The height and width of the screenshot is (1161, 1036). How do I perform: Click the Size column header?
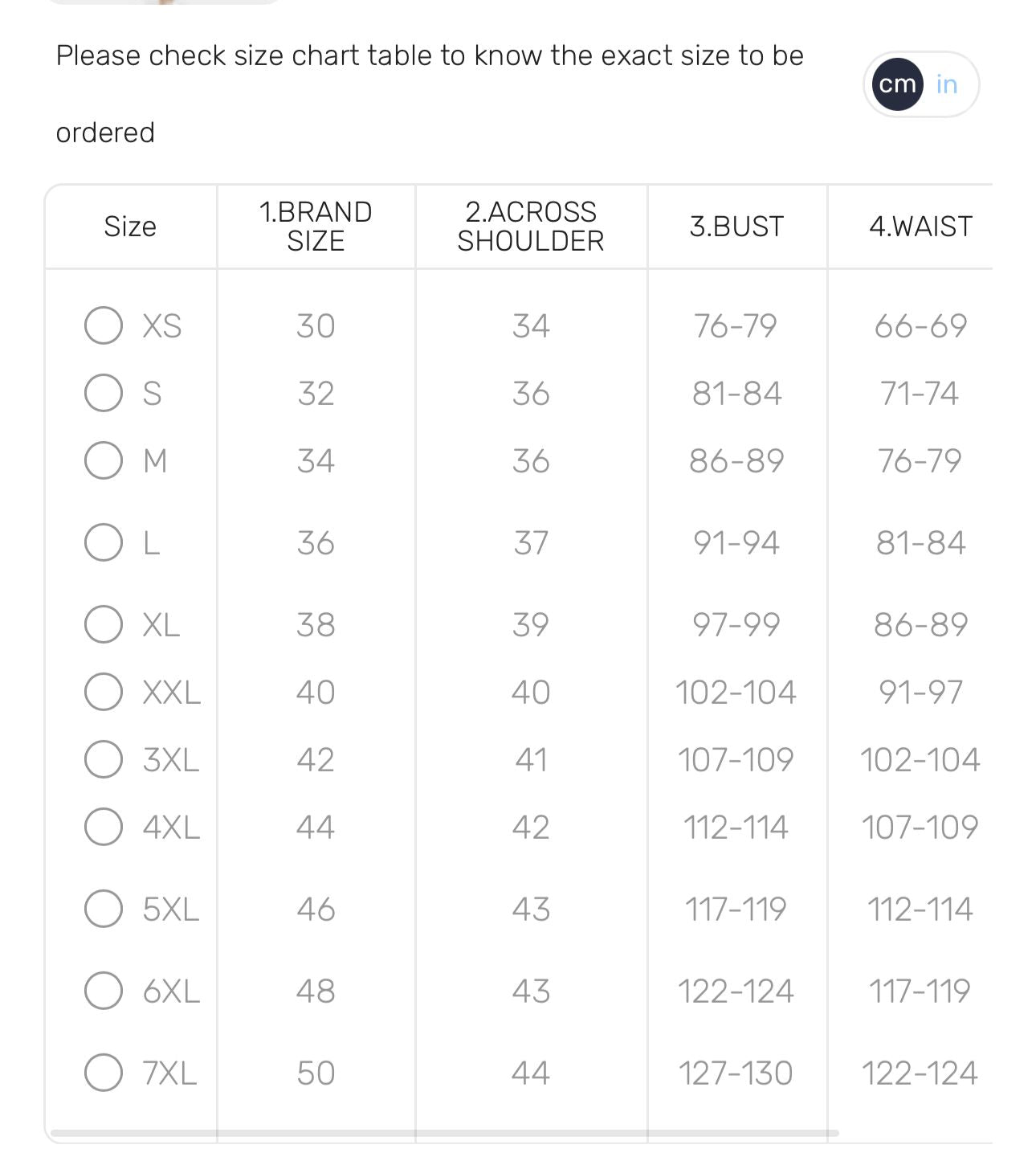coord(130,227)
